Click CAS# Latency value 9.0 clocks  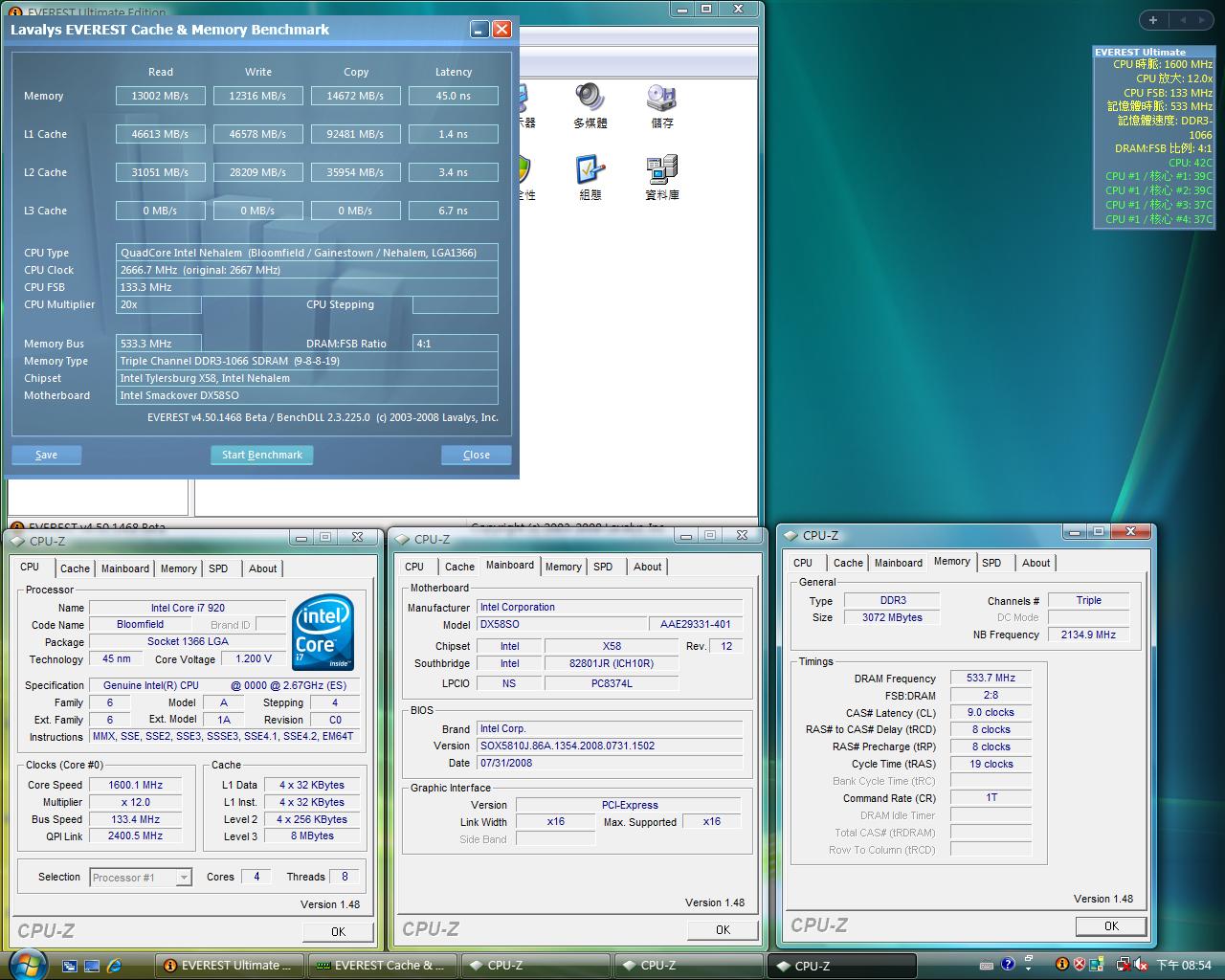[x=991, y=712]
